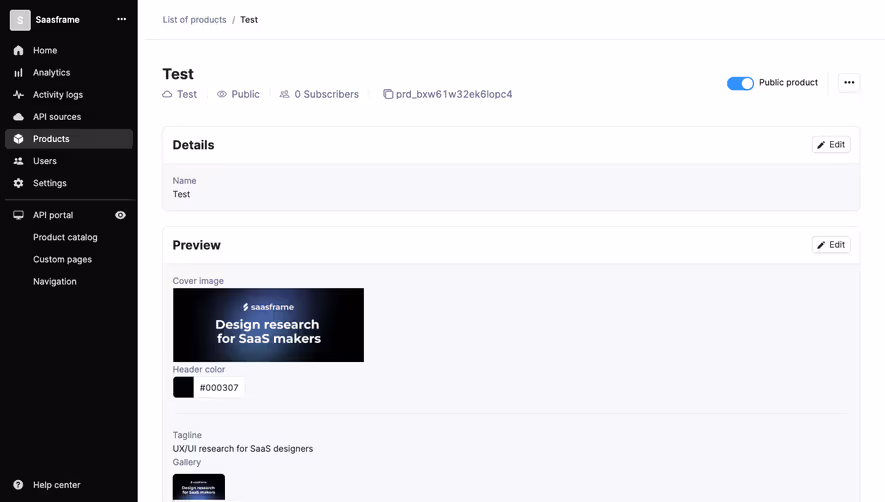
Task: Go to Home in the sidebar
Action: click(69, 50)
